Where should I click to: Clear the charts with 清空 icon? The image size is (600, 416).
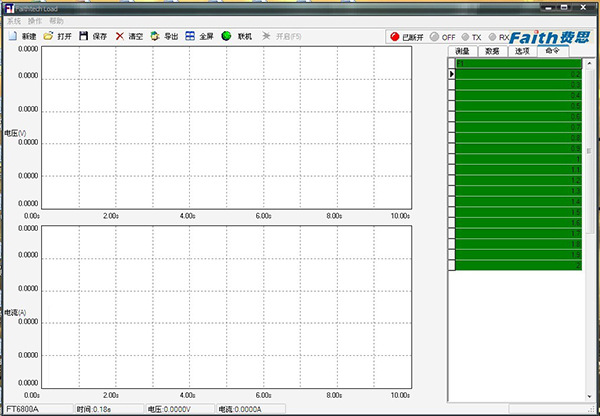click(x=120, y=36)
